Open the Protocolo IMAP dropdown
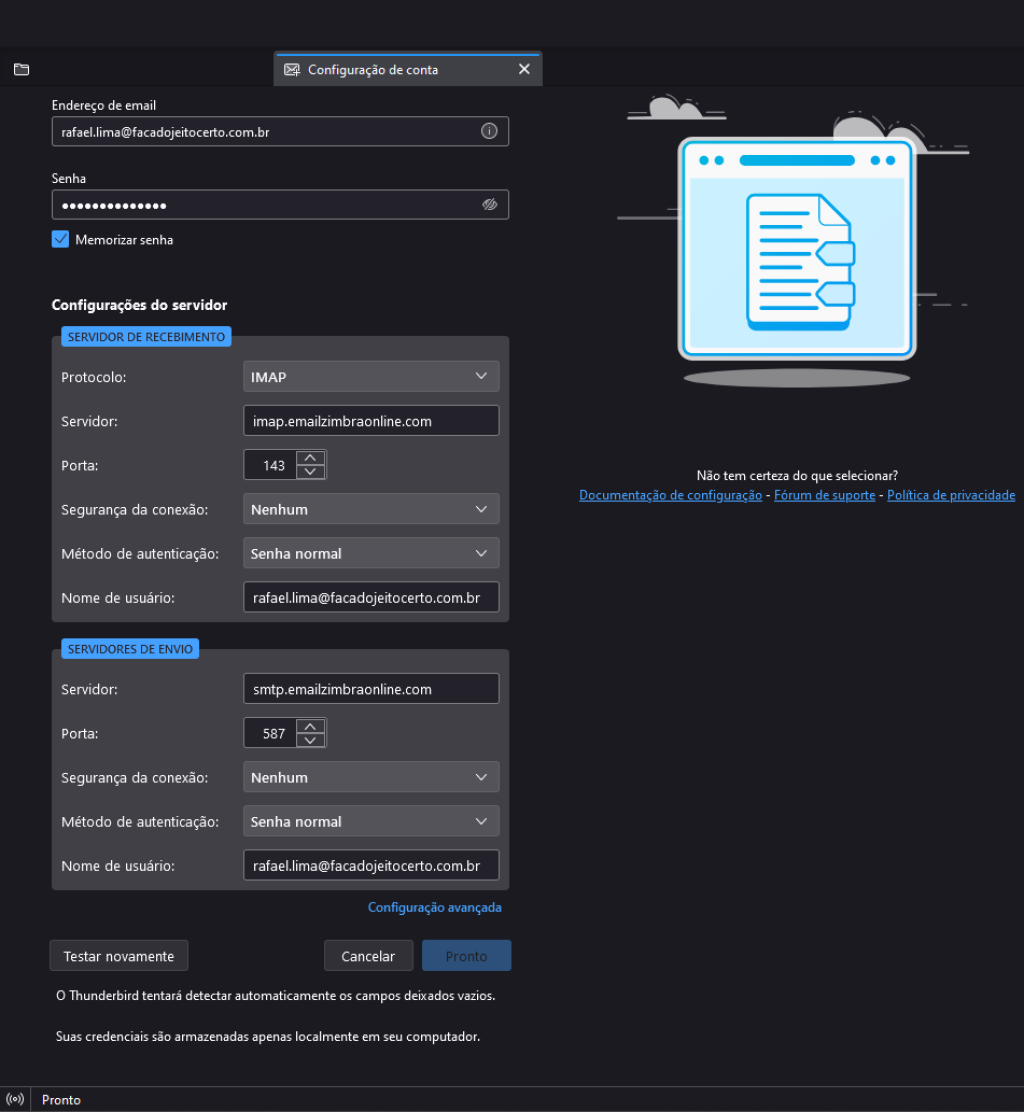This screenshot has height=1112, width=1024. (x=371, y=377)
